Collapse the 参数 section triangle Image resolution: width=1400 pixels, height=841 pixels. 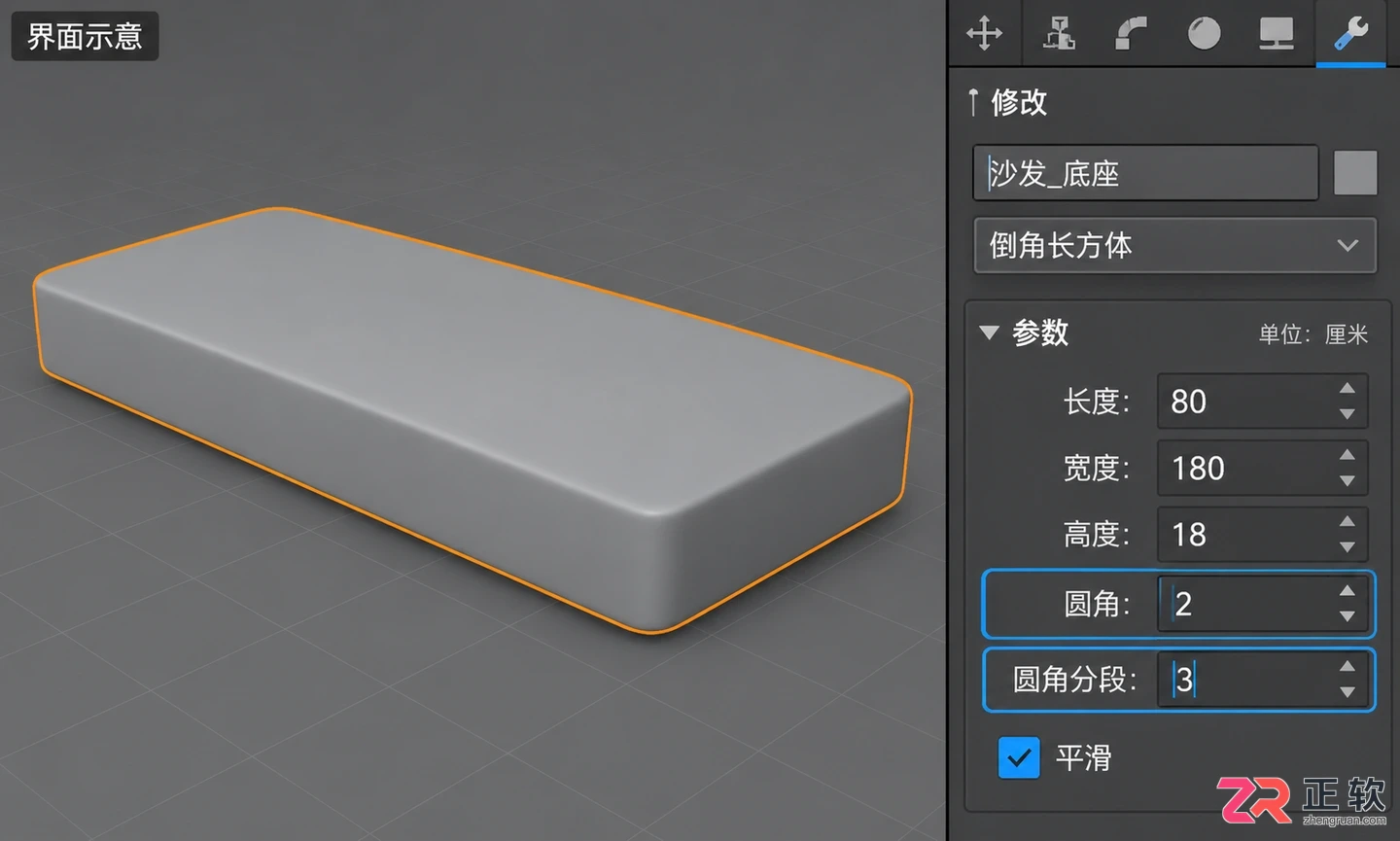[x=989, y=333]
